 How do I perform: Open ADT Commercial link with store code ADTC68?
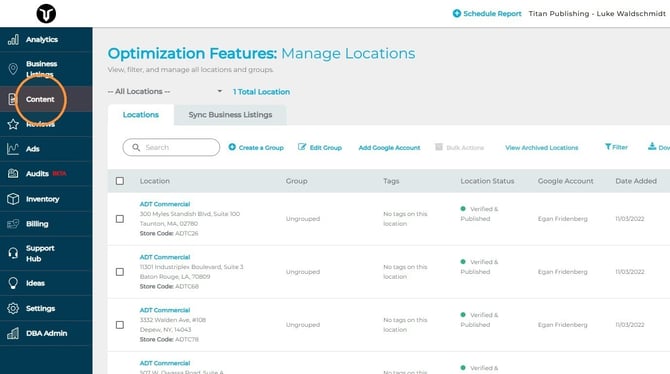(x=165, y=257)
